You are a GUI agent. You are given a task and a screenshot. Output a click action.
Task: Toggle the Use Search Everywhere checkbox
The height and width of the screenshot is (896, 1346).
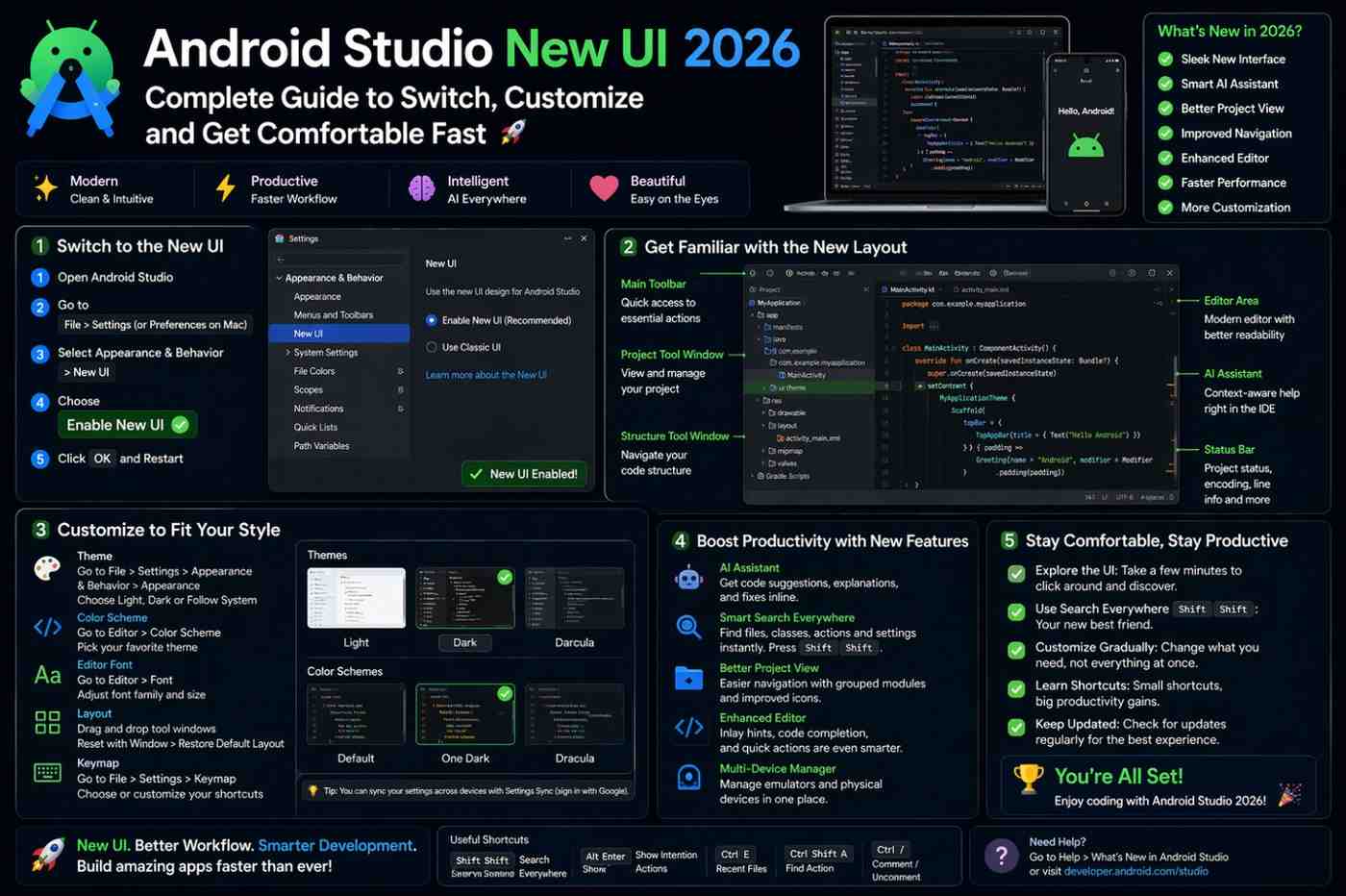point(1015,612)
